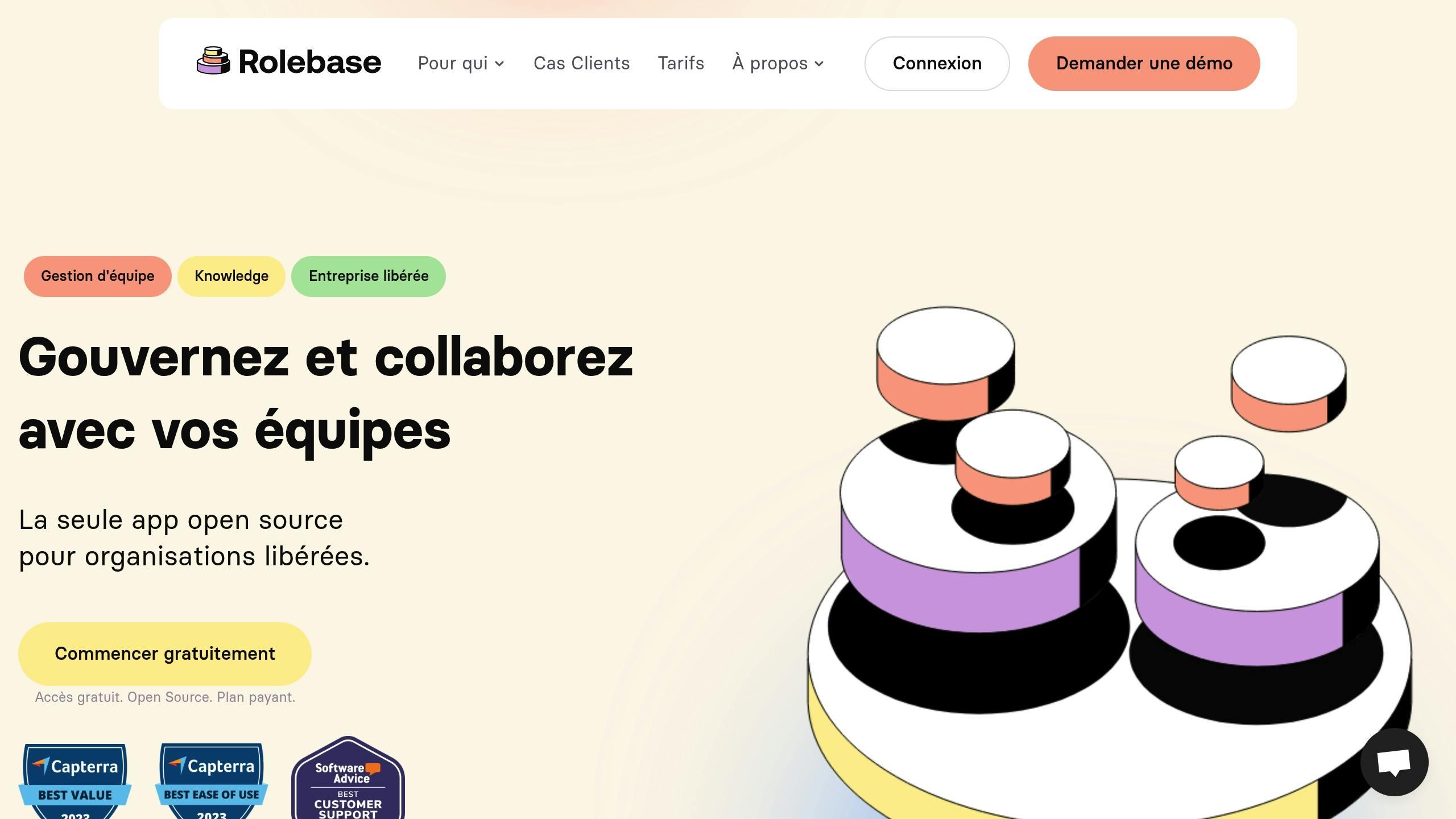Click Demander une démo button
This screenshot has height=819, width=1456.
click(1144, 63)
